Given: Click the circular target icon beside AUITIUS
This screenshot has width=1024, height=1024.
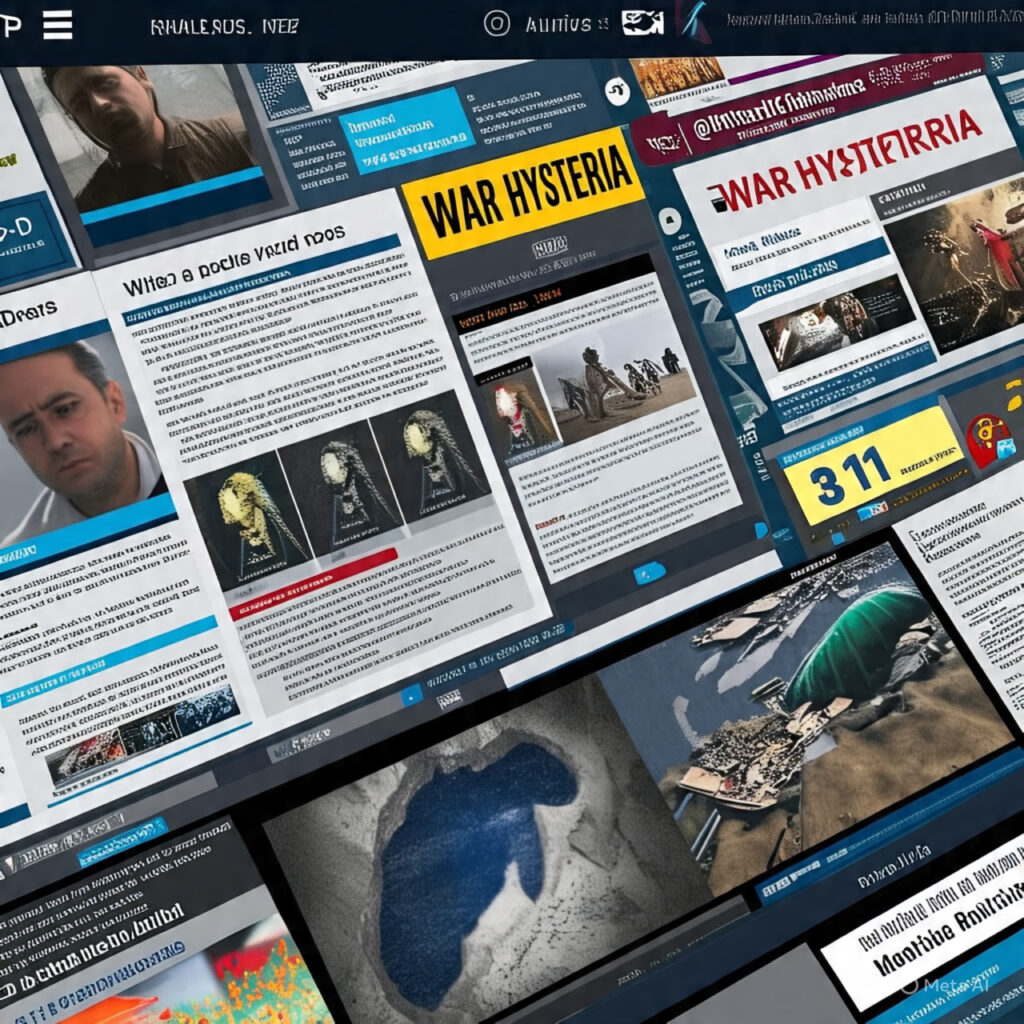Looking at the screenshot, I should (x=496, y=24).
